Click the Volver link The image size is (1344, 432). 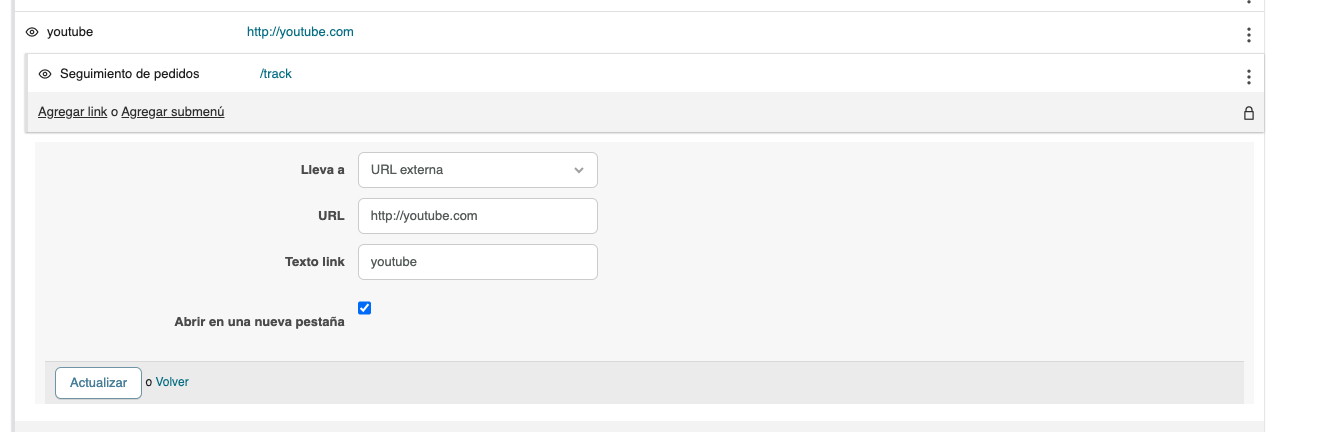172,382
